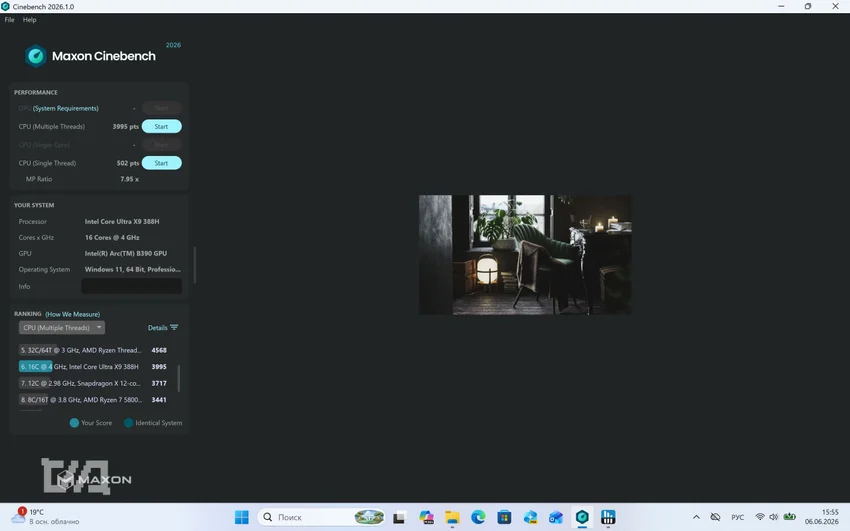
Task: Open the Help menu
Action: (29, 20)
